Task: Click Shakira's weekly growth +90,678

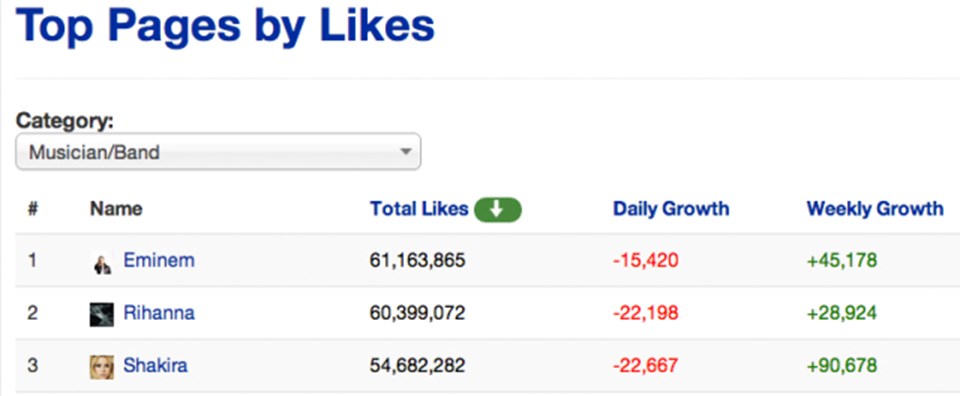Action: coord(842,367)
